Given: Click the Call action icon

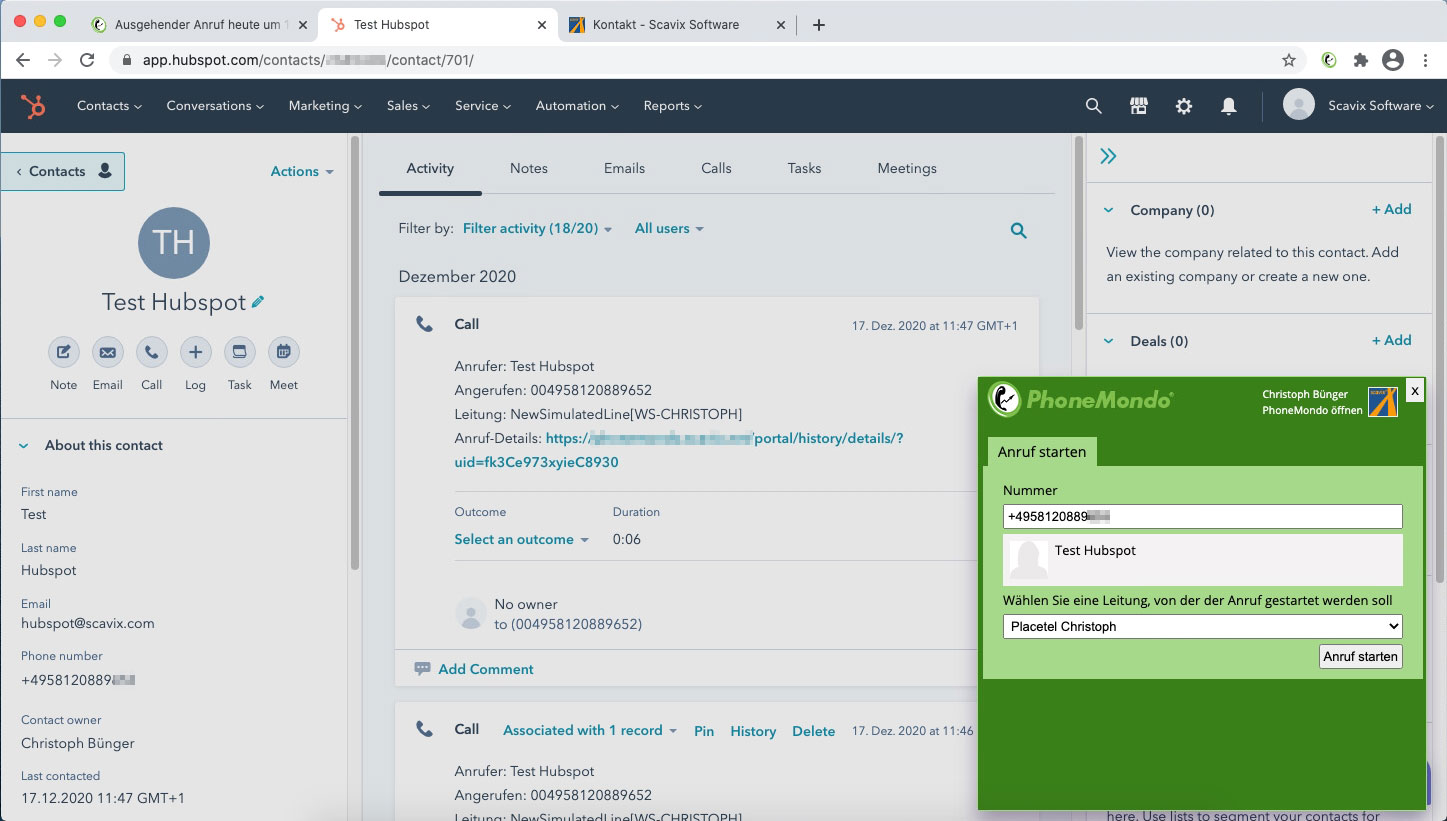Looking at the screenshot, I should pyautogui.click(x=152, y=352).
